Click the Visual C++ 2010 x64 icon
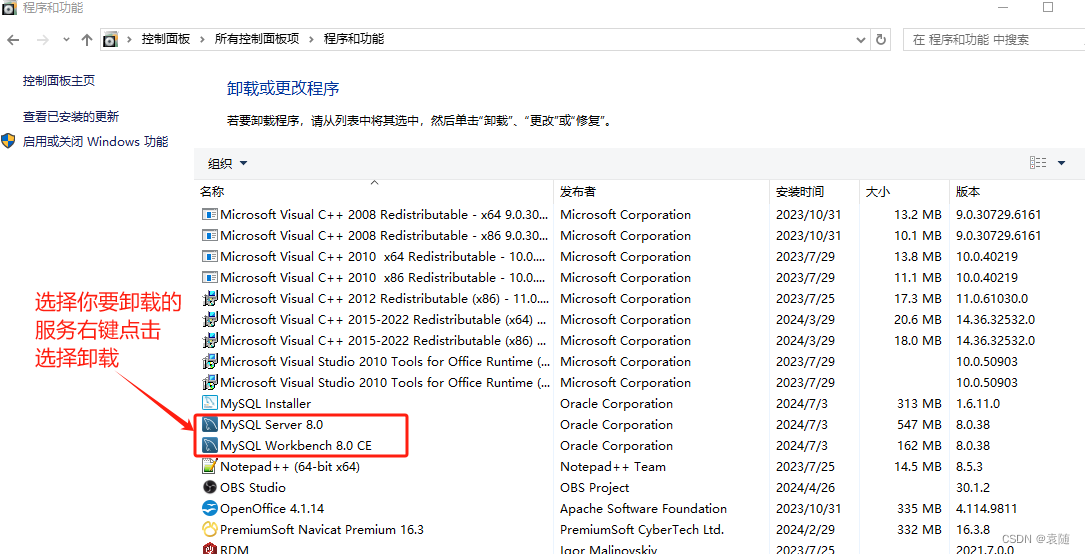The image size is (1085, 554). coord(210,257)
